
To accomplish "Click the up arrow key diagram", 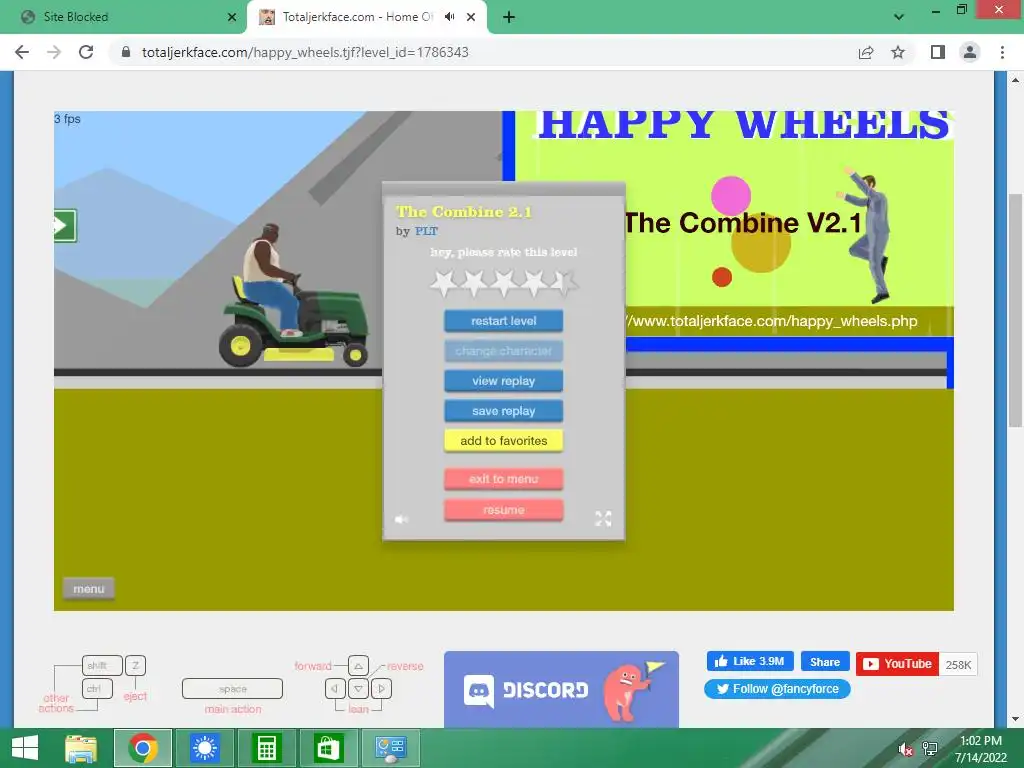I will [x=358, y=665].
